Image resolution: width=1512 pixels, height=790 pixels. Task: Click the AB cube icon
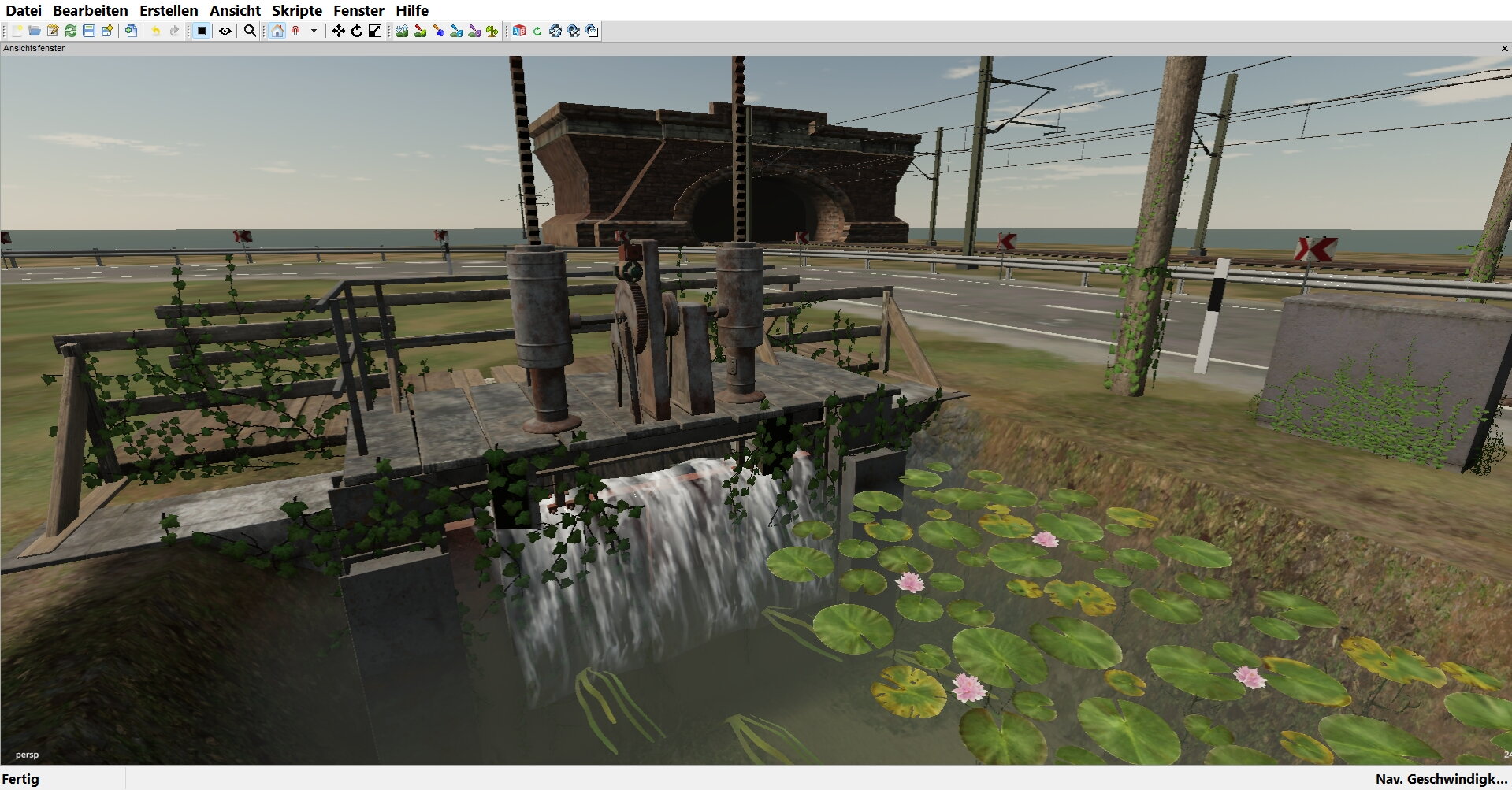[x=519, y=31]
